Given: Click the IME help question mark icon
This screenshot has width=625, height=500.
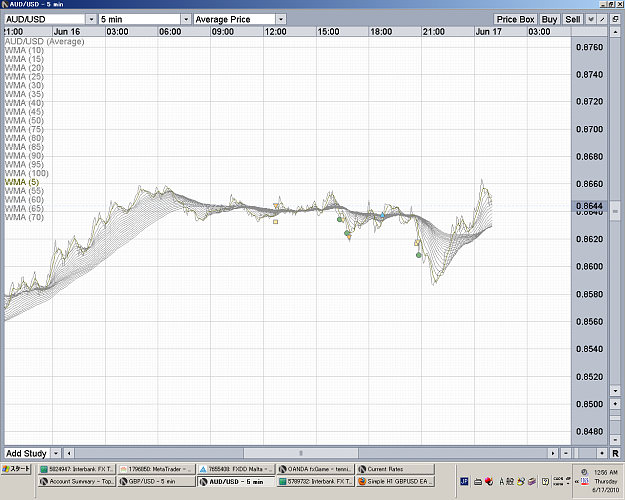Looking at the screenshot, I should (545, 481).
